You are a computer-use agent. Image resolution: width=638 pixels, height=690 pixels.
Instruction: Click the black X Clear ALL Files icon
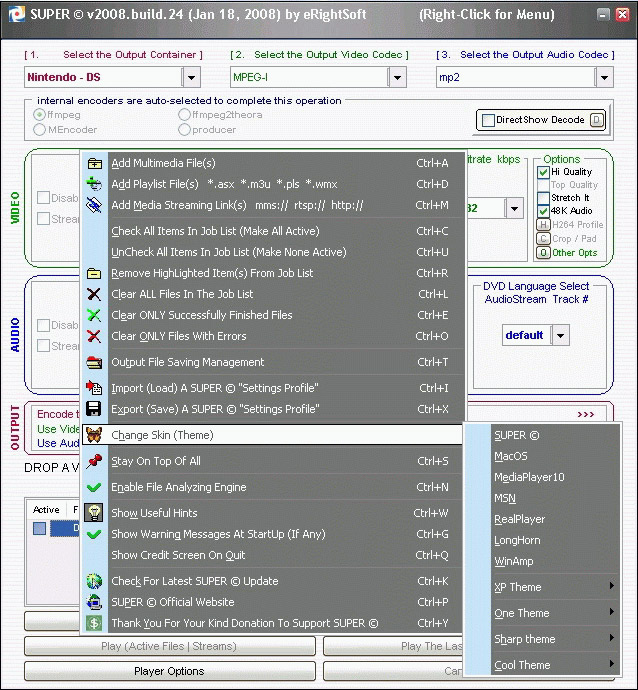click(94, 294)
